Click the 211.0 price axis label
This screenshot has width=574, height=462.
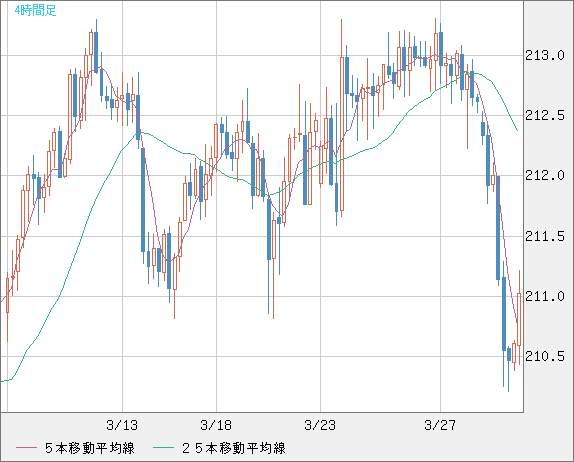coord(545,297)
